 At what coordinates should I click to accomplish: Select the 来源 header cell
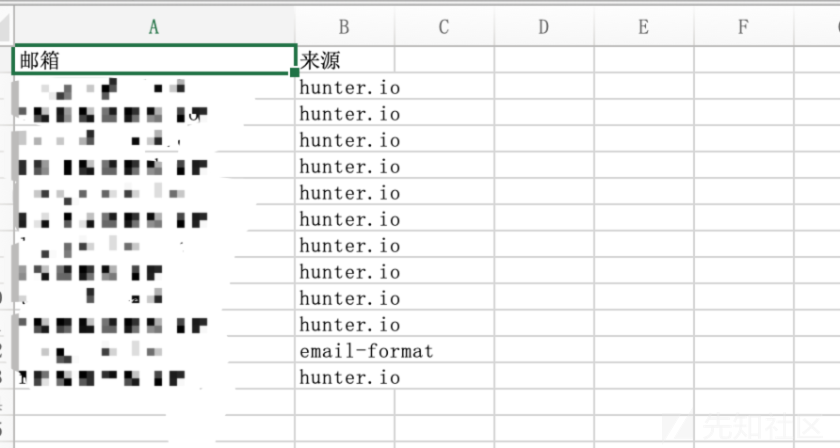click(x=344, y=59)
